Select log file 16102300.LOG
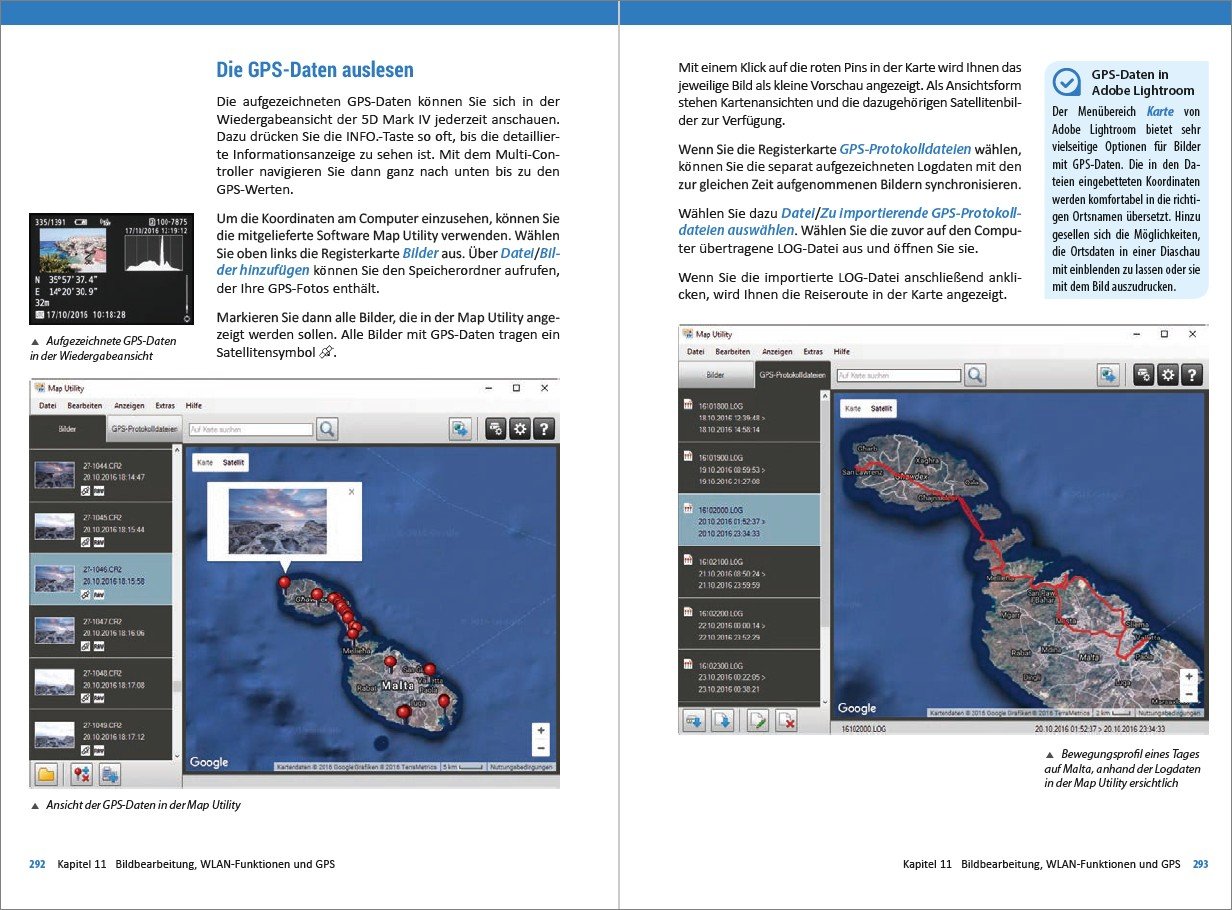The image size is (1232, 910). pyautogui.click(x=749, y=676)
